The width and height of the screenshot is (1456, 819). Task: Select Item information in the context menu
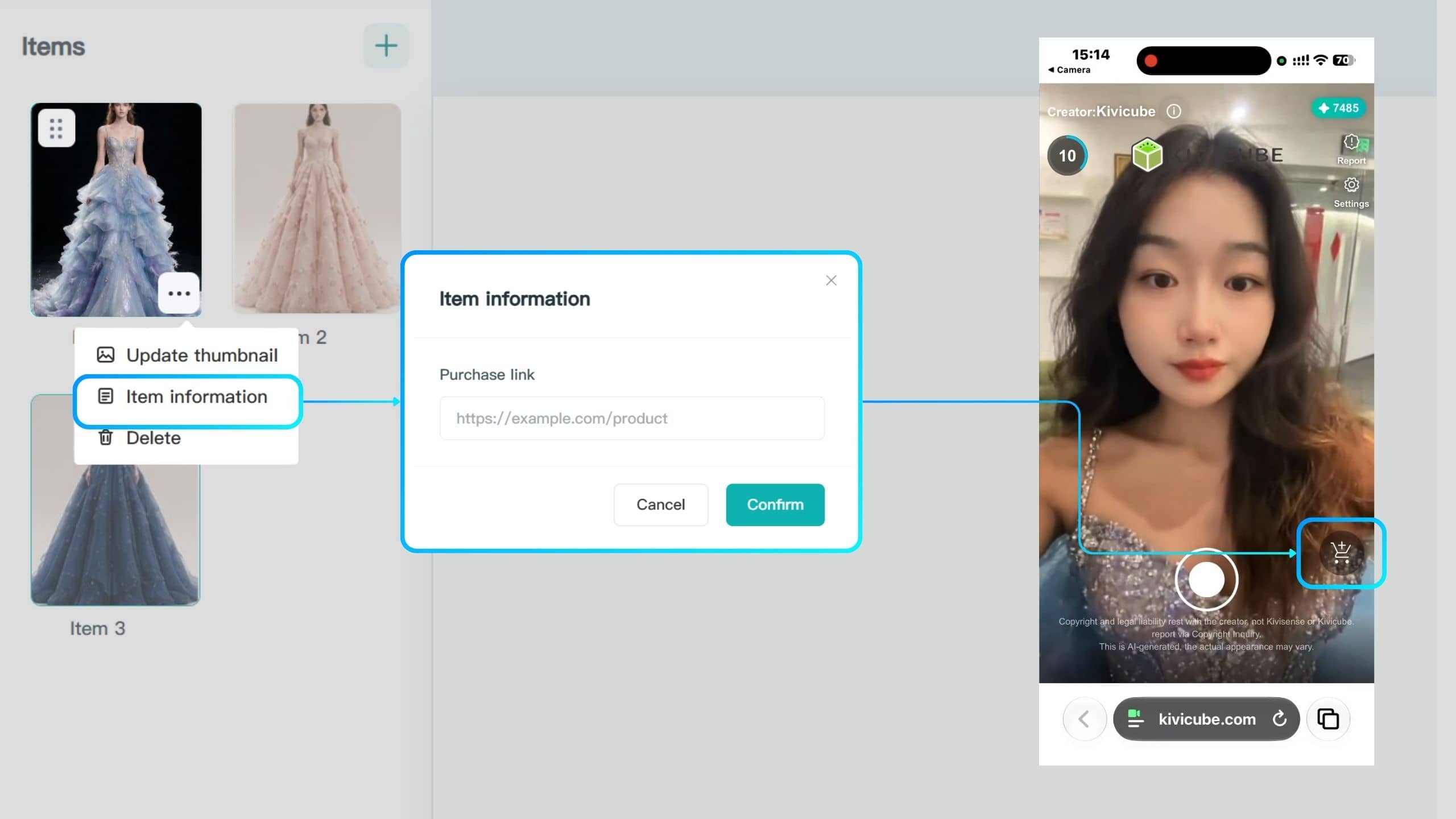tap(188, 396)
